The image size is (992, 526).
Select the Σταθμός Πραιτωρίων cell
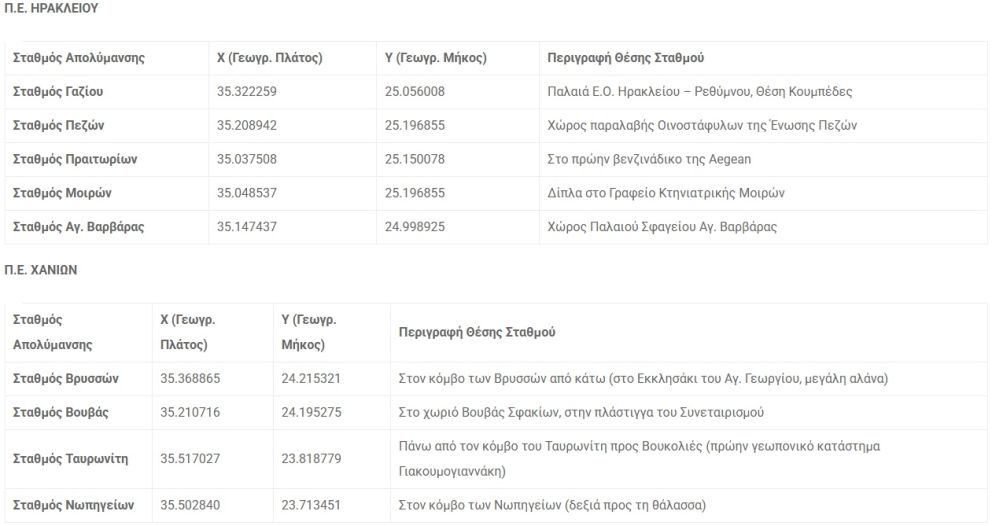[x=75, y=160]
